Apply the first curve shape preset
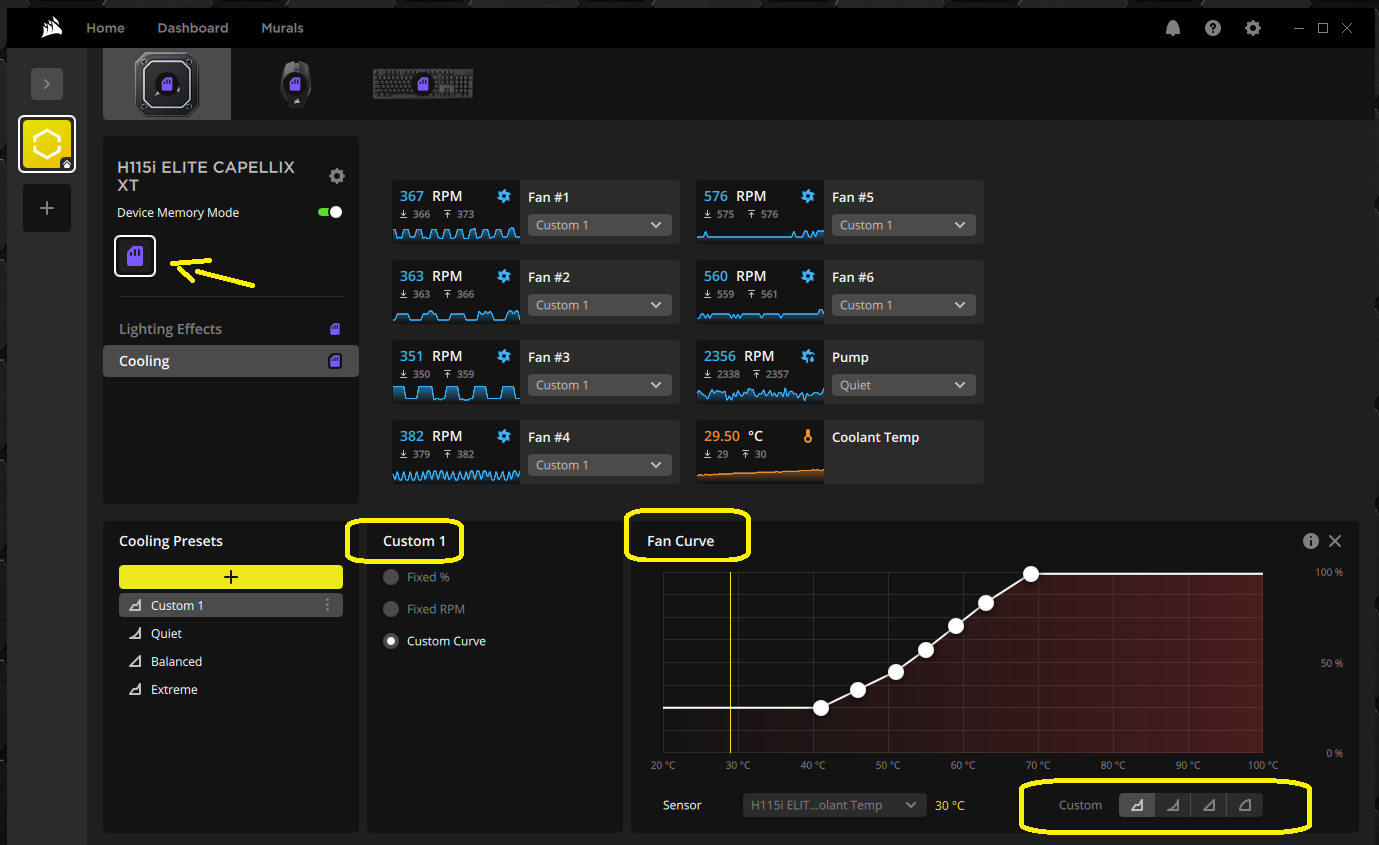The image size is (1379, 845). pyautogui.click(x=1137, y=805)
